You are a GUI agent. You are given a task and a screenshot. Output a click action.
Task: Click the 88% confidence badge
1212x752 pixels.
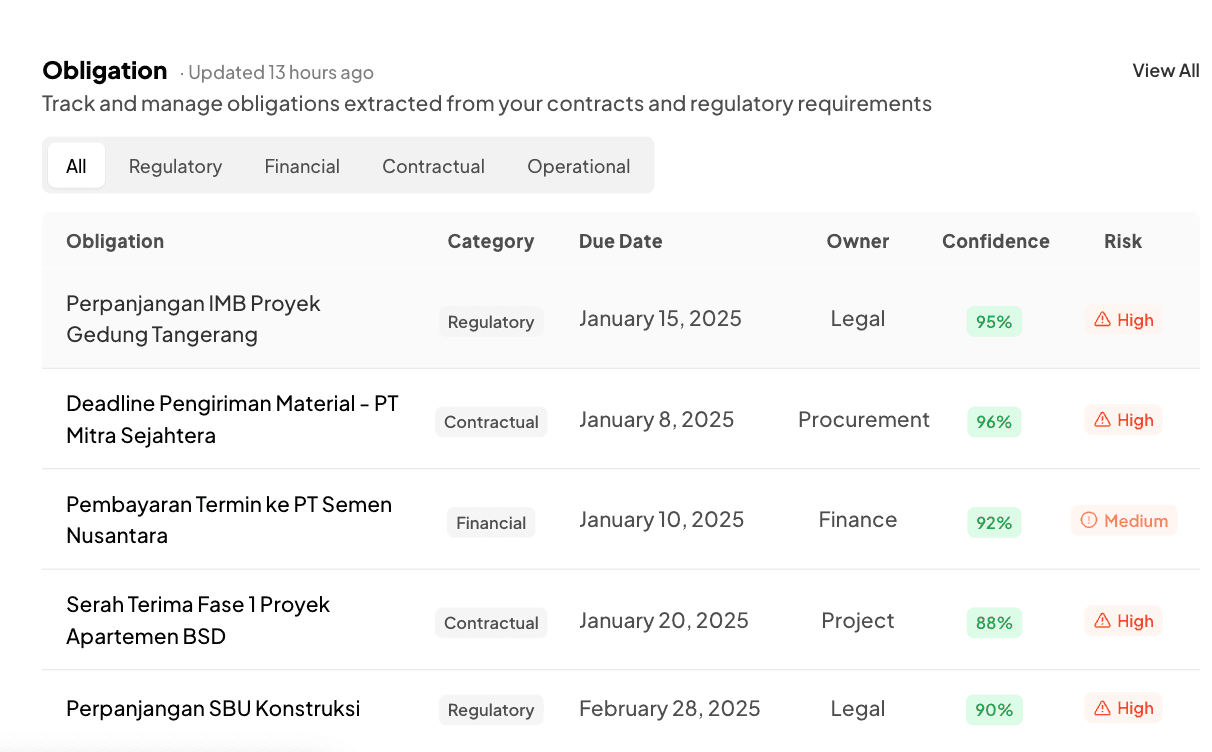pyautogui.click(x=994, y=622)
